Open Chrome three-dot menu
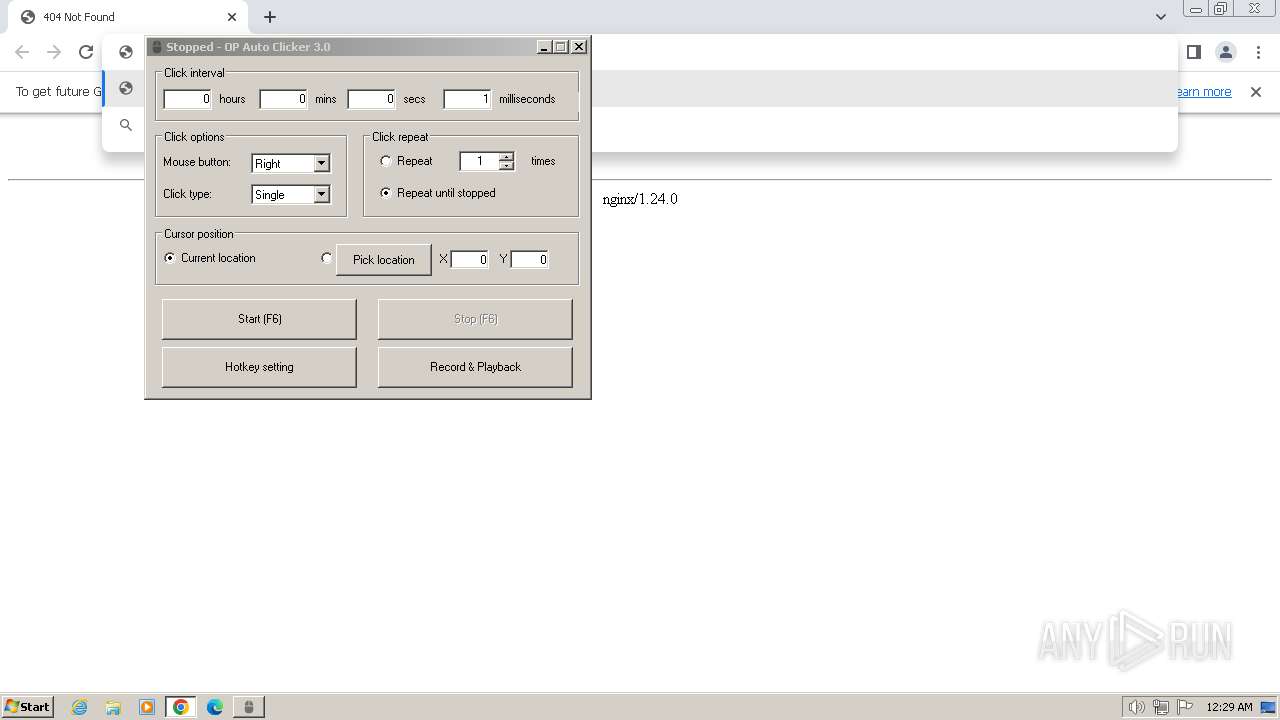 (x=1258, y=52)
